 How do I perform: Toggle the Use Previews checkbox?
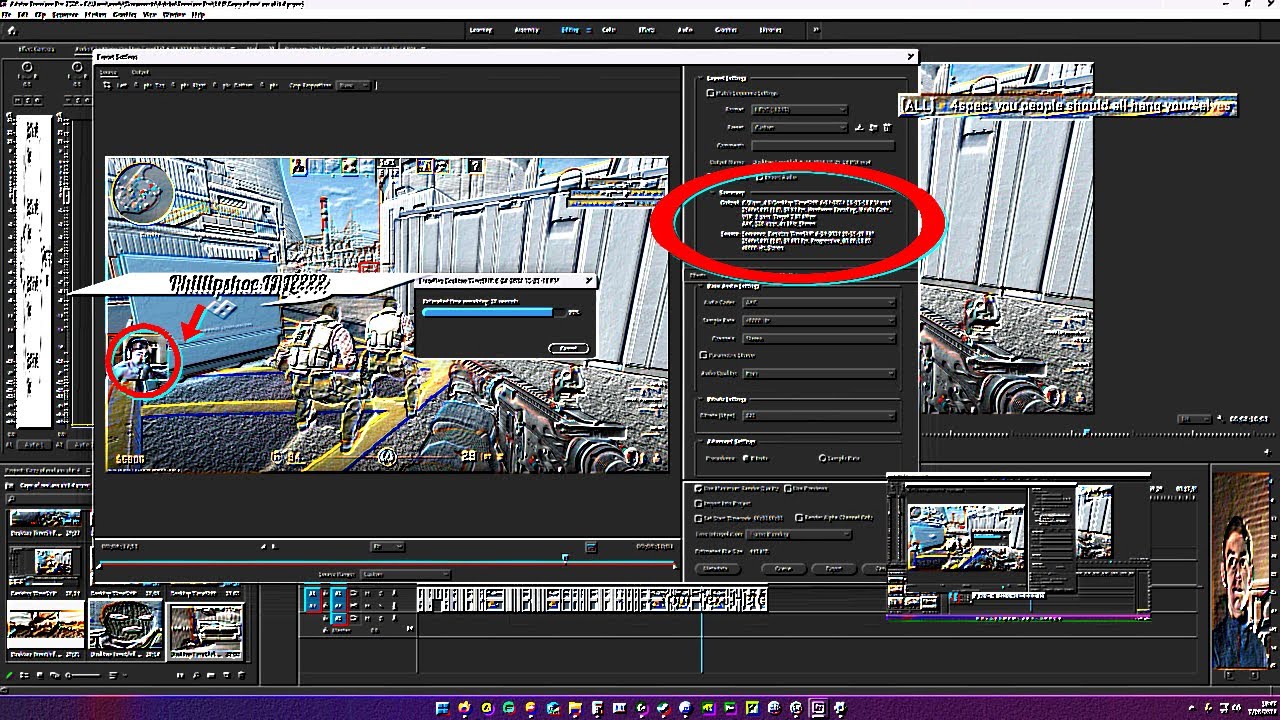click(x=789, y=489)
